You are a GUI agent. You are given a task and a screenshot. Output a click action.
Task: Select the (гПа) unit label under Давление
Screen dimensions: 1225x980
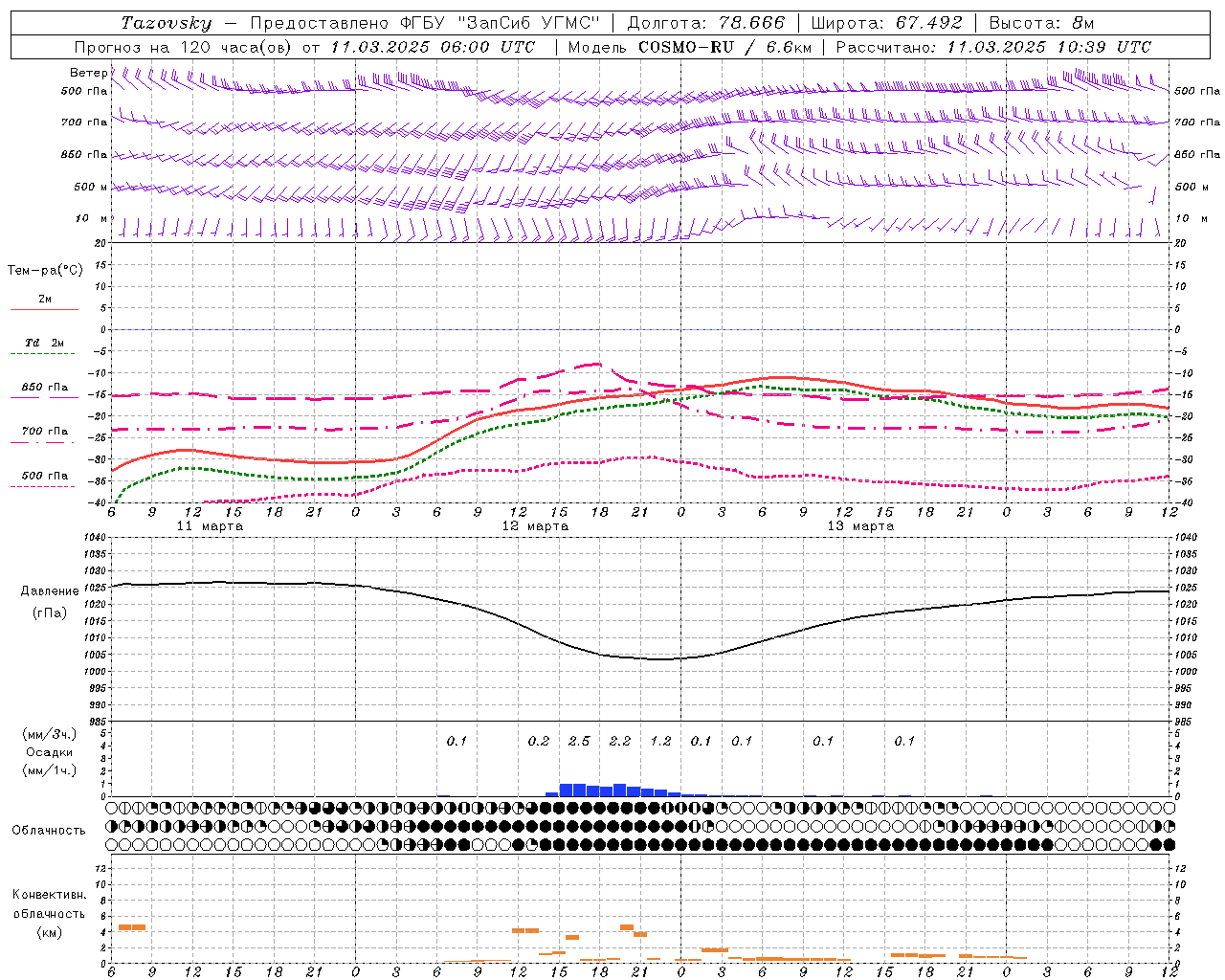coord(50,613)
